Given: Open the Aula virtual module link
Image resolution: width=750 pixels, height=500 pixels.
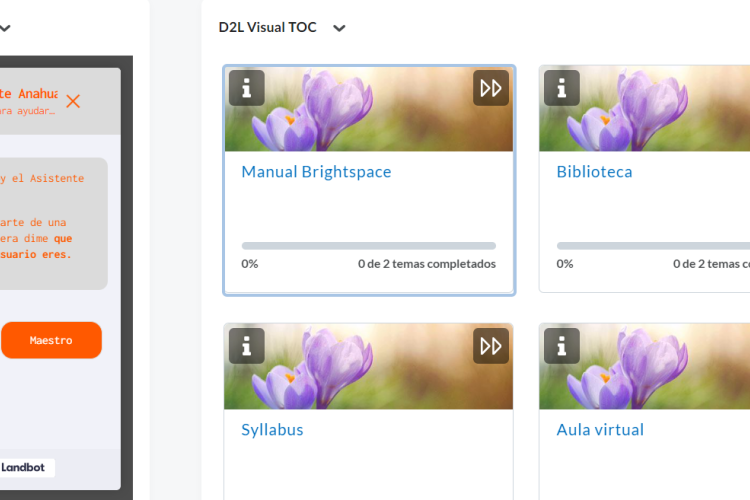Looking at the screenshot, I should pos(600,430).
